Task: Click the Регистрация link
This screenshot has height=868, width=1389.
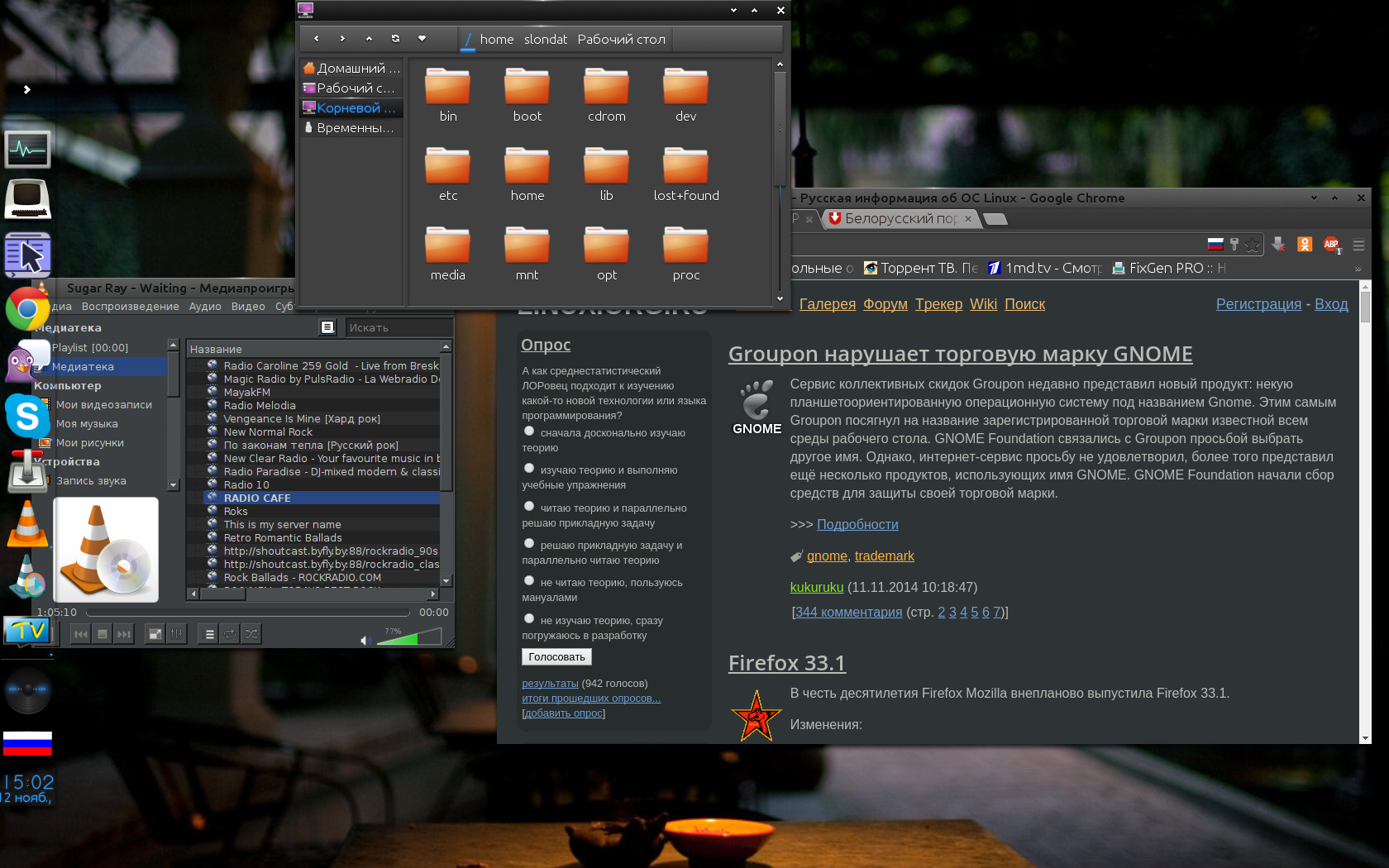Action: tap(1258, 304)
